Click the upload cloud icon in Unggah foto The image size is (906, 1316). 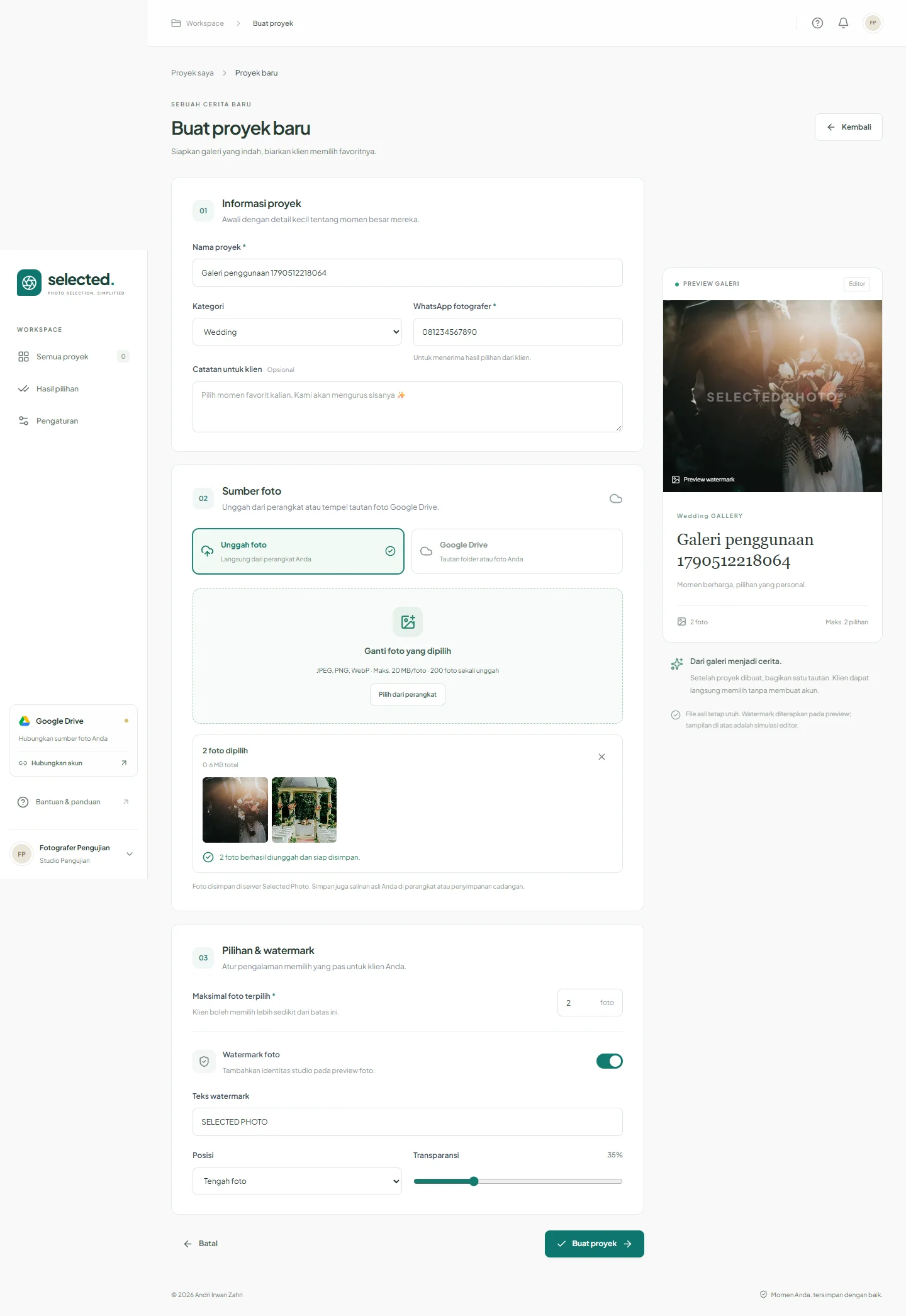click(x=207, y=551)
